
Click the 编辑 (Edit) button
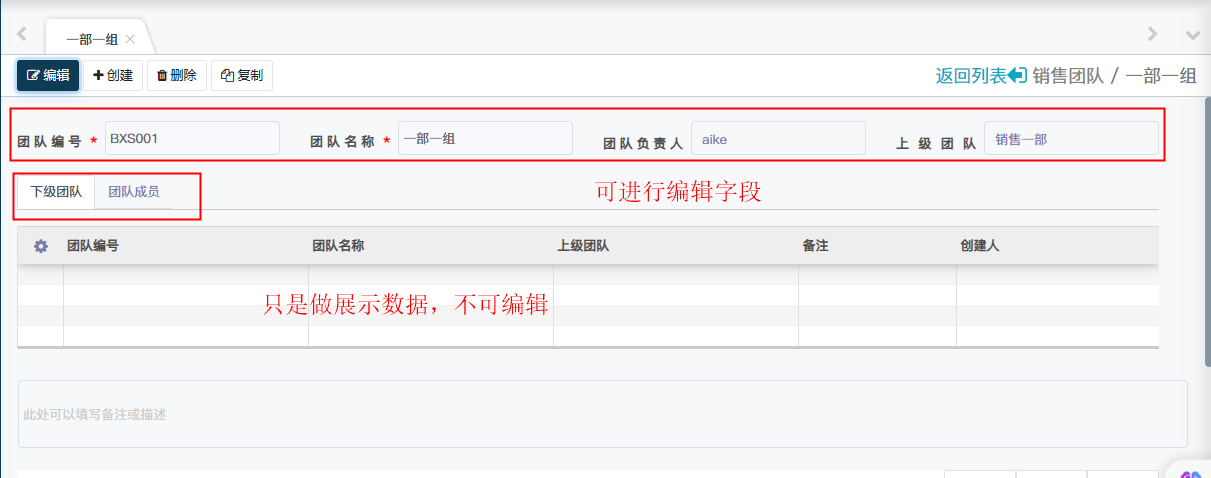tap(48, 76)
